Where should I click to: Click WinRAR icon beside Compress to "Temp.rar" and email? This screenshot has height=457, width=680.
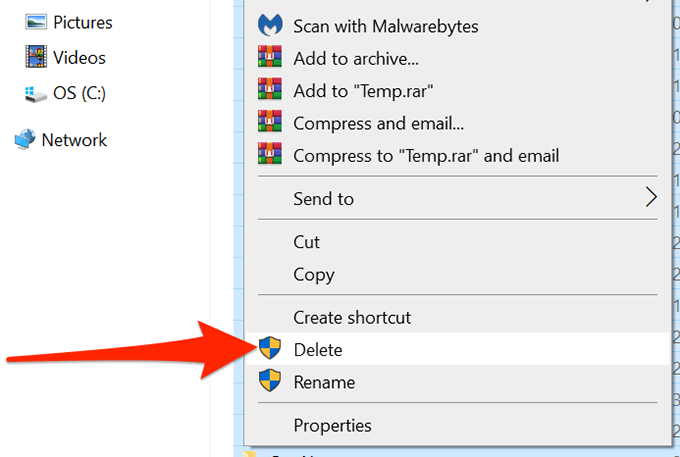(x=269, y=155)
